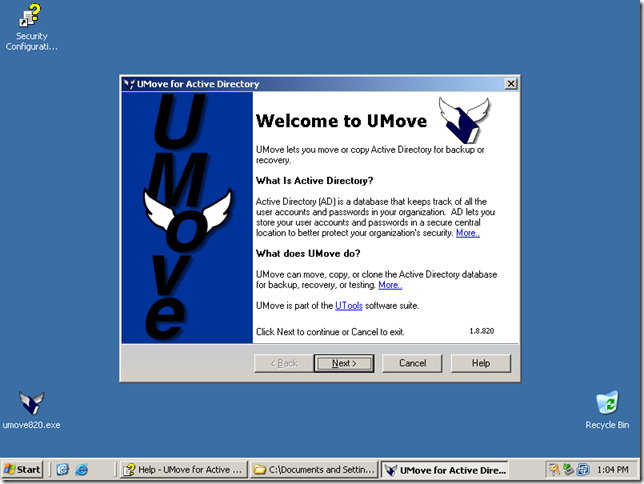Click the dialog title bar text

point(198,84)
